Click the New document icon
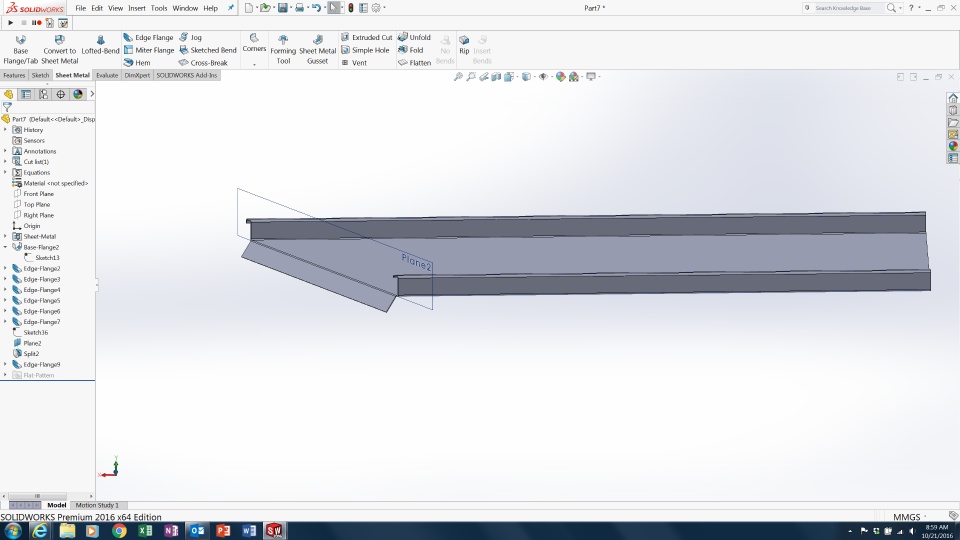960x540 pixels. tap(249, 8)
